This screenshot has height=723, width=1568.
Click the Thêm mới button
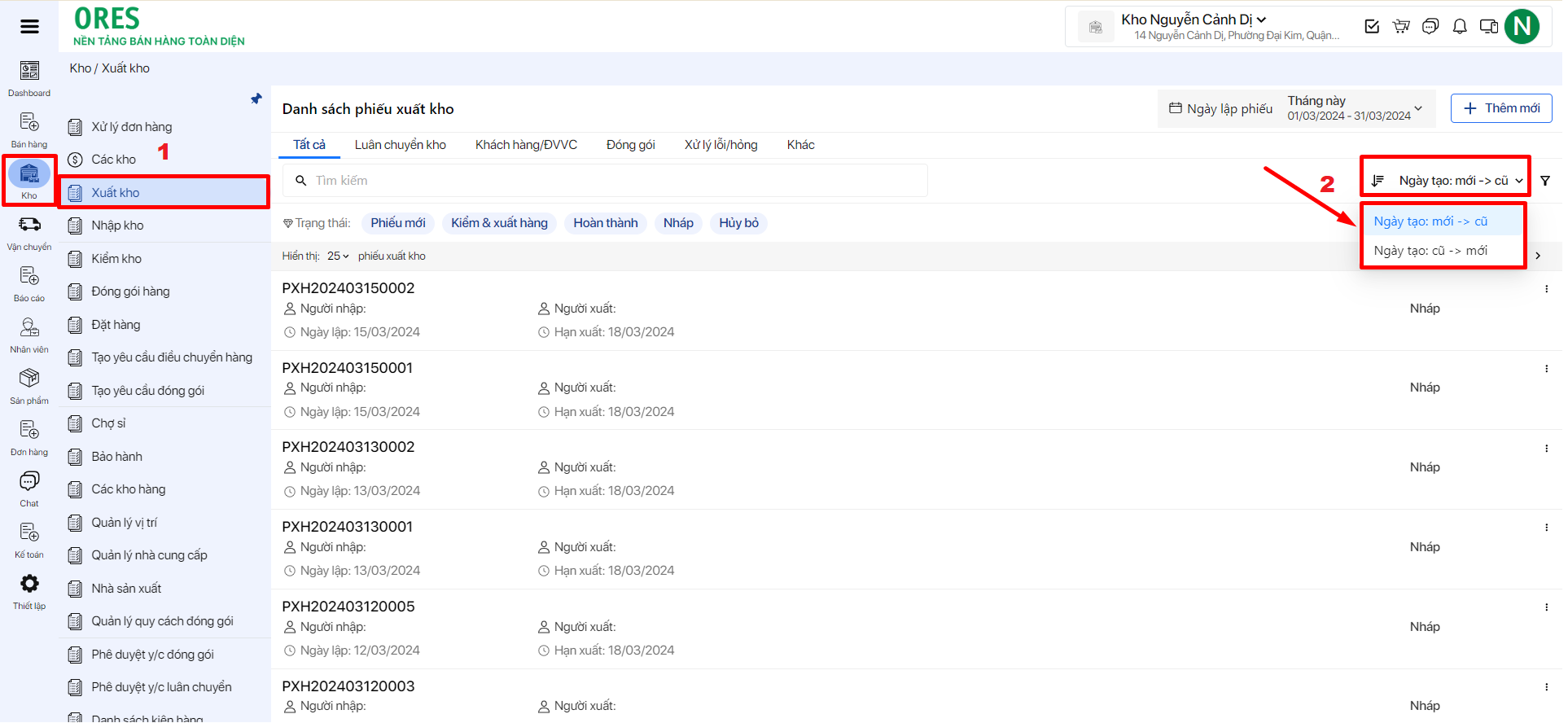click(1500, 108)
